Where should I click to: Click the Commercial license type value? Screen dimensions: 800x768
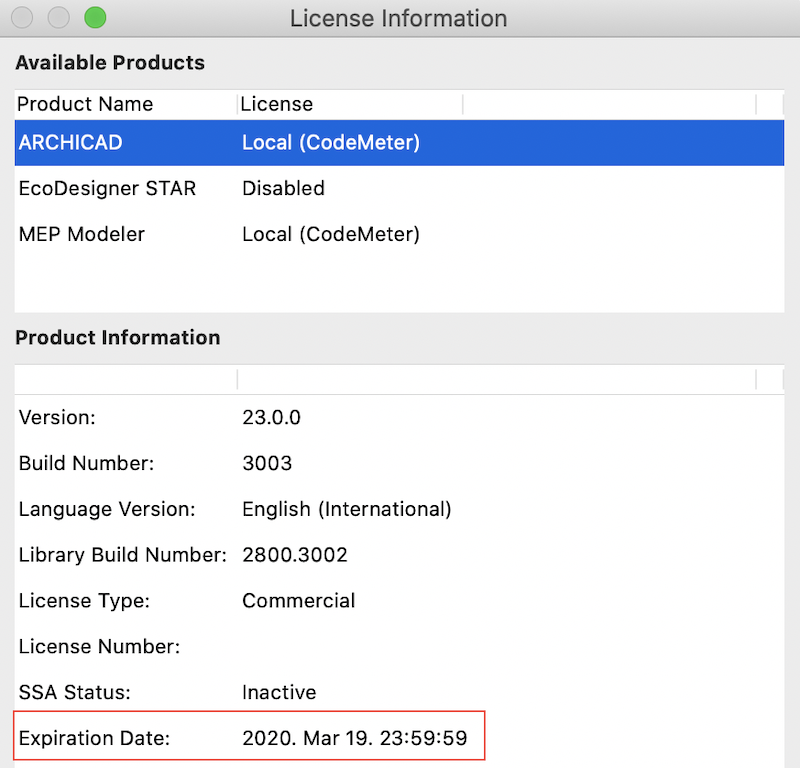point(299,601)
